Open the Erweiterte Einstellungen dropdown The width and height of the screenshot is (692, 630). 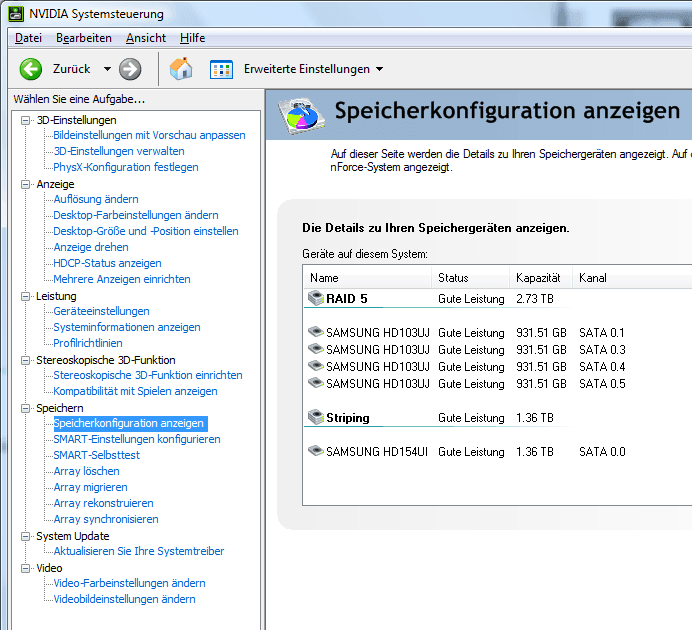point(380,69)
